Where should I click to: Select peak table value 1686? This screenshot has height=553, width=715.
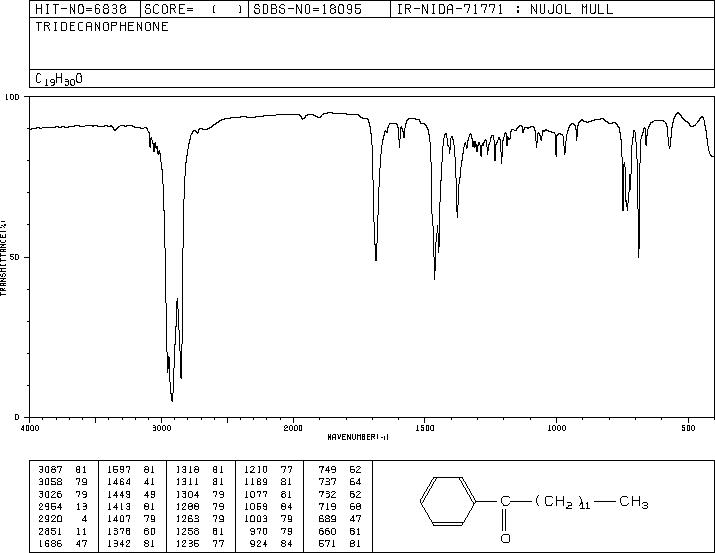point(50,543)
